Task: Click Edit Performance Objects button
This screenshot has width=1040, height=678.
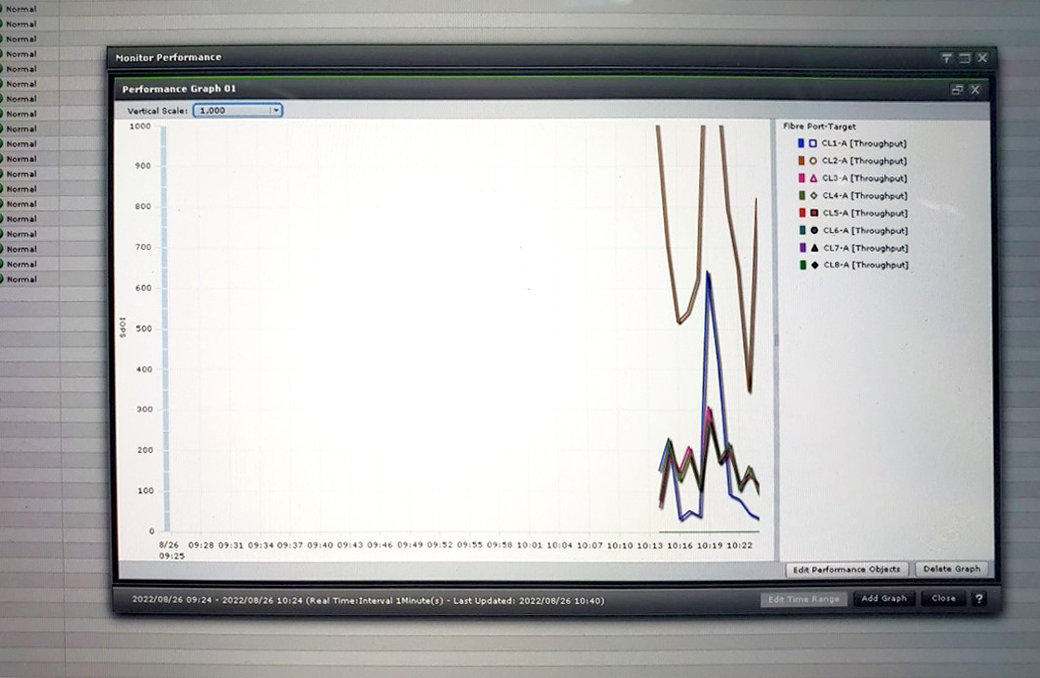Action: click(846, 569)
